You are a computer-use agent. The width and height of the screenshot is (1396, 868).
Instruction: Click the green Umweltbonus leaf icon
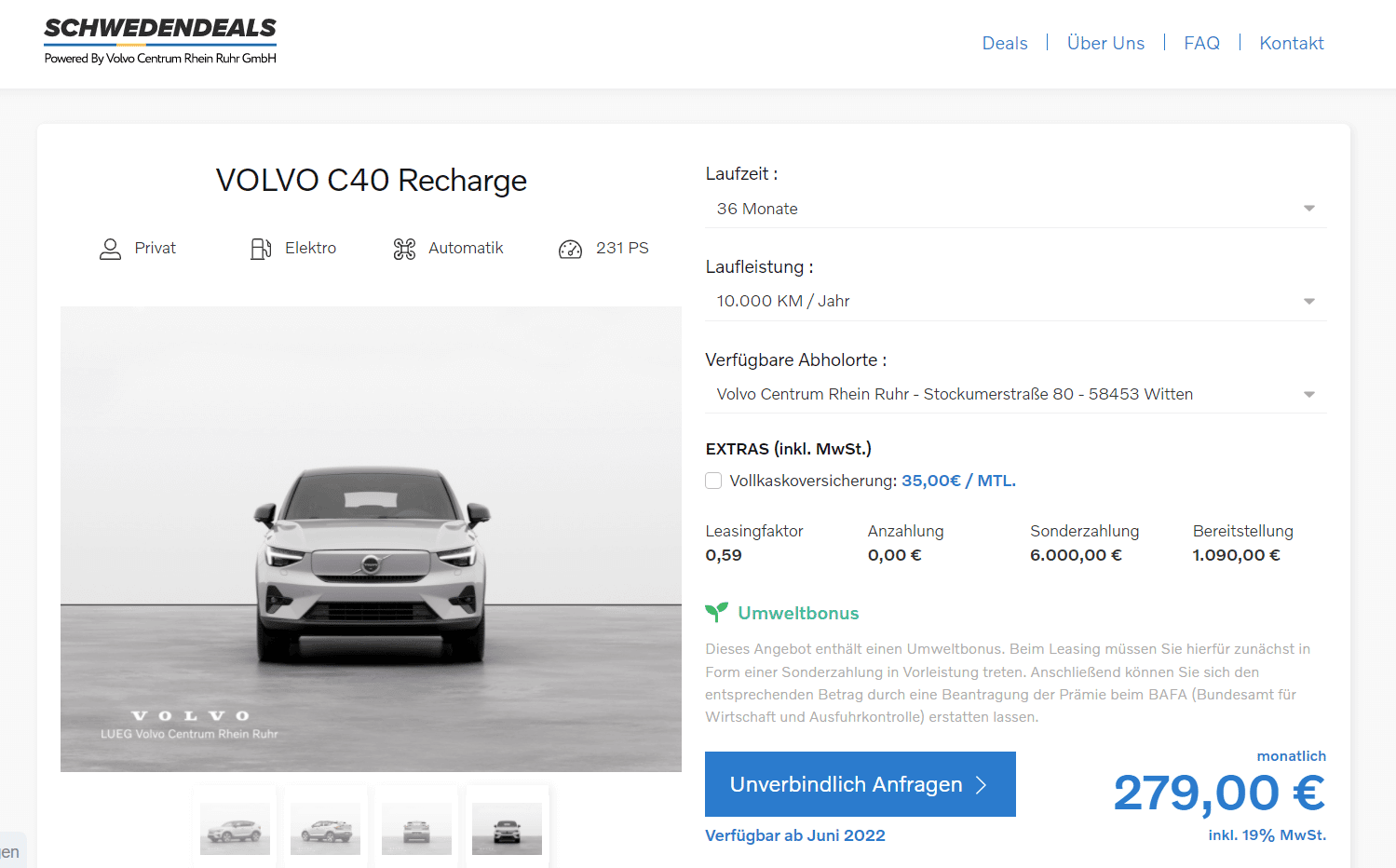click(x=716, y=612)
